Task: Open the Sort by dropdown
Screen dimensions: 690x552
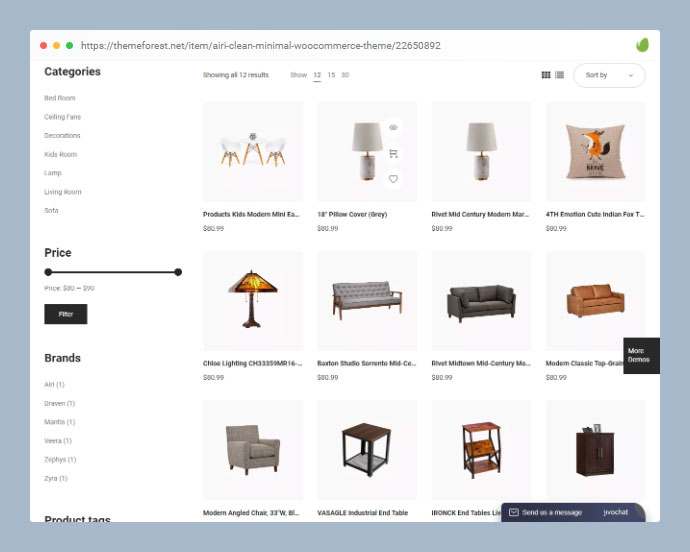Action: coord(609,75)
